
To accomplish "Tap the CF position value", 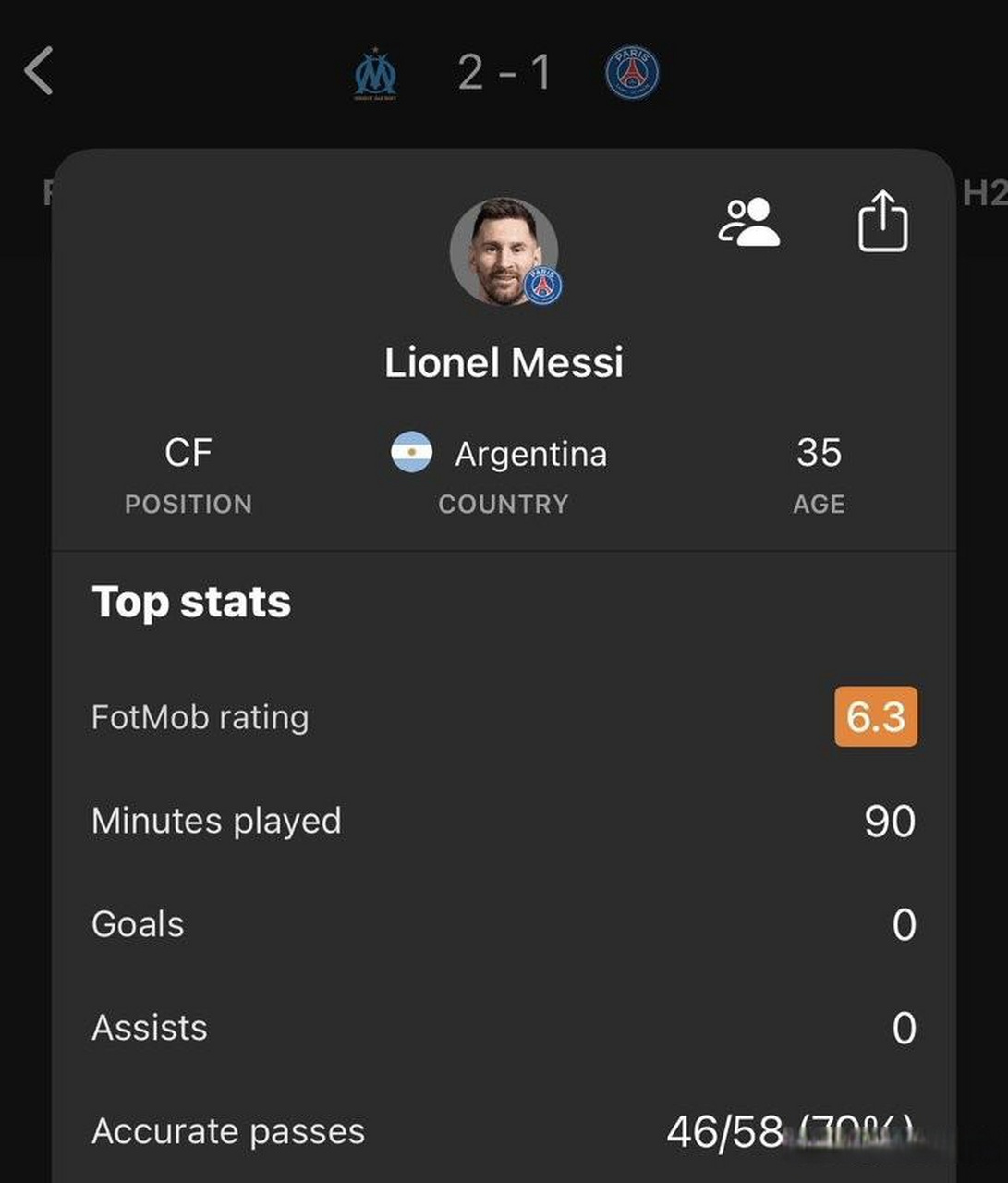I will click(x=188, y=453).
